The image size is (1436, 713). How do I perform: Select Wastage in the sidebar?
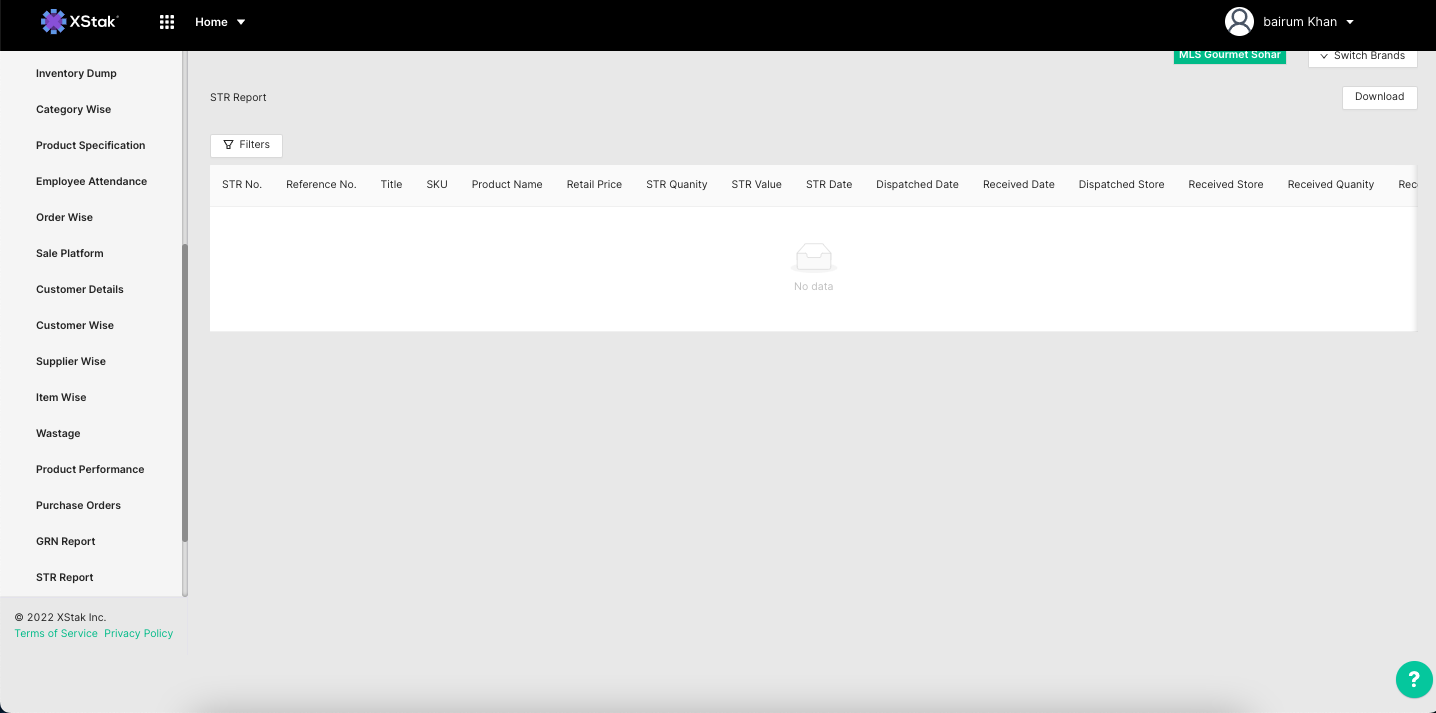tap(58, 433)
